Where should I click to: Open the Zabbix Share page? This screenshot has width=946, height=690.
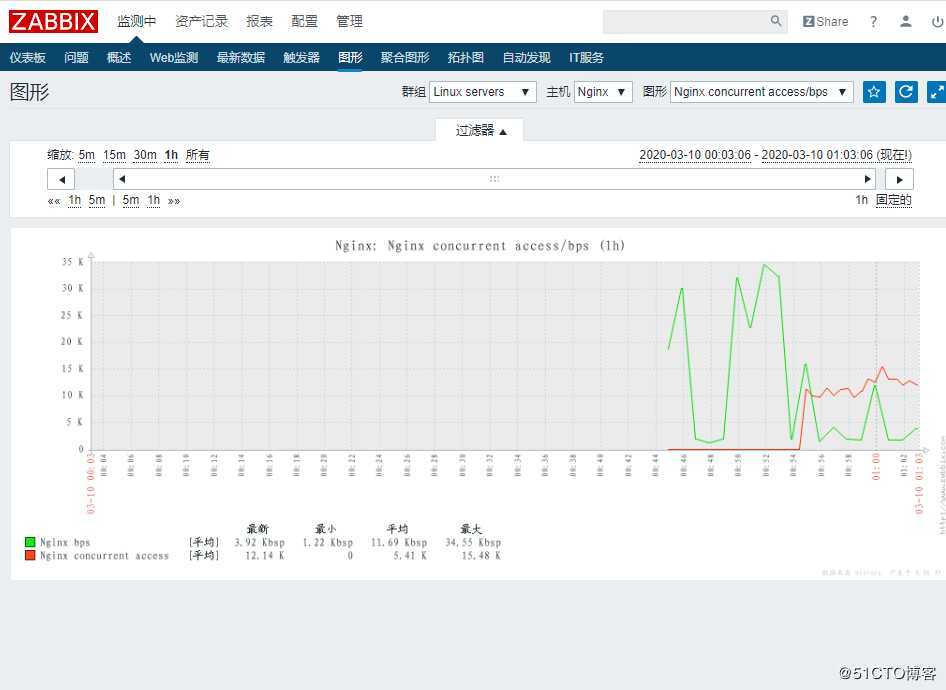[824, 21]
